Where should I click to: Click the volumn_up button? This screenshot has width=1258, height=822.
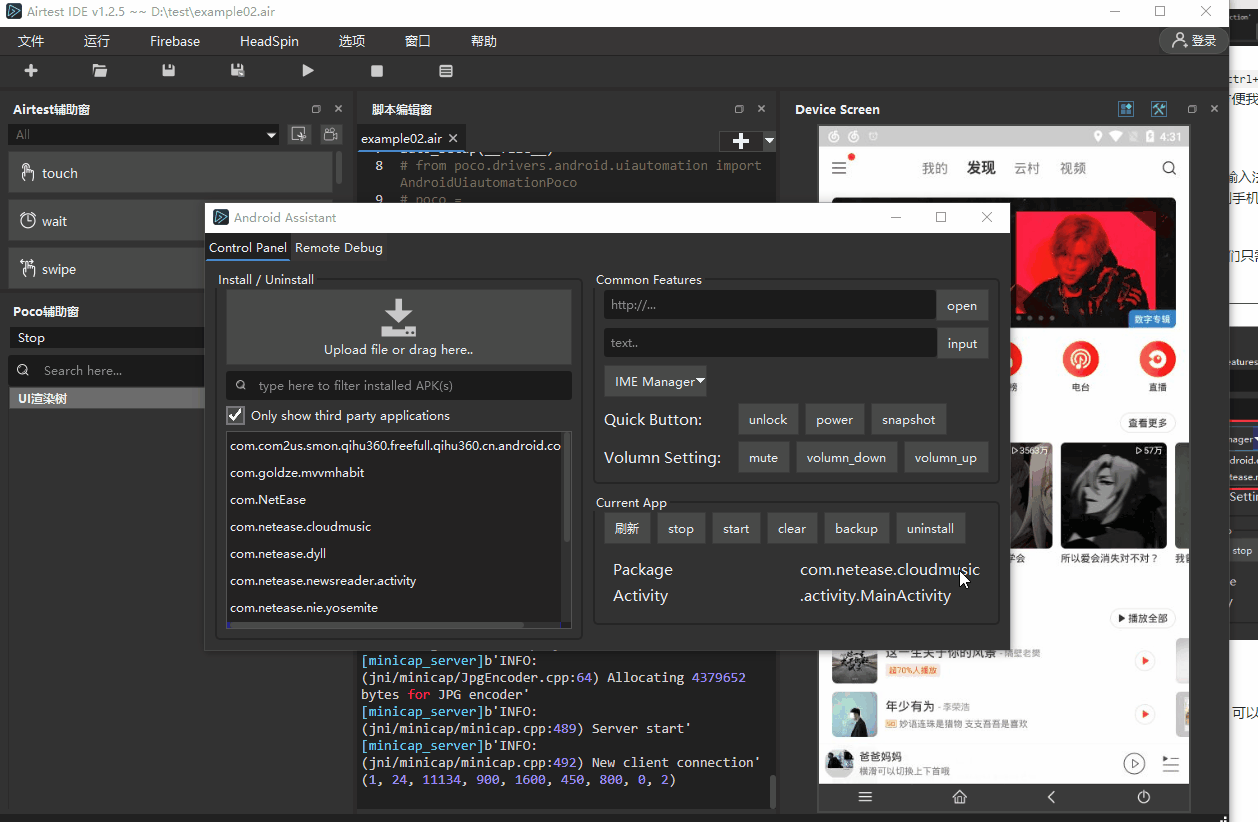pyautogui.click(x=946, y=457)
